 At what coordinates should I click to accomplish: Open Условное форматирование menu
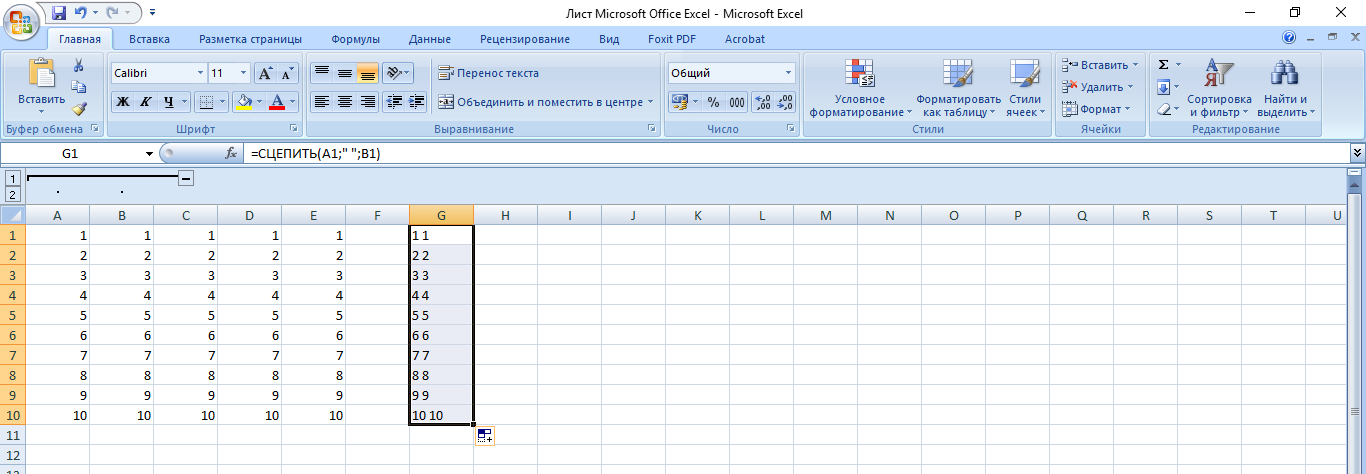coord(860,88)
